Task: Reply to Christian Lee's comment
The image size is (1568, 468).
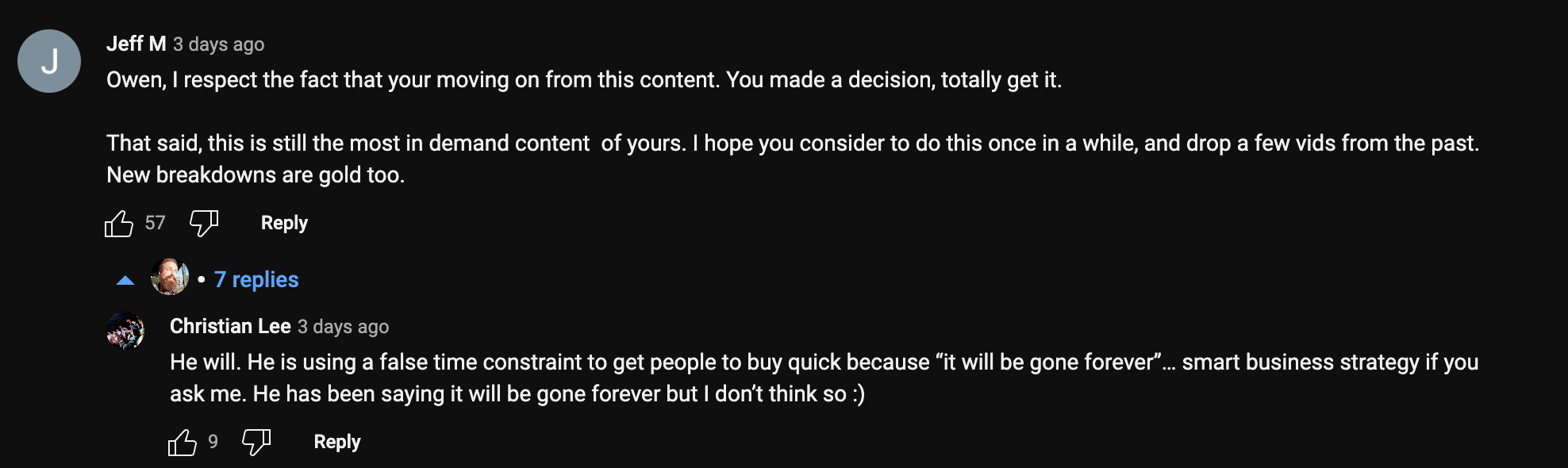Action: pyautogui.click(x=337, y=442)
